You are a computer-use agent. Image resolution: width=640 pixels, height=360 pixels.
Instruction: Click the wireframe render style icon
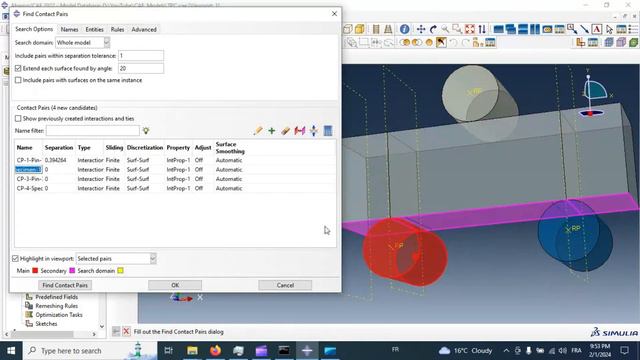348,29
